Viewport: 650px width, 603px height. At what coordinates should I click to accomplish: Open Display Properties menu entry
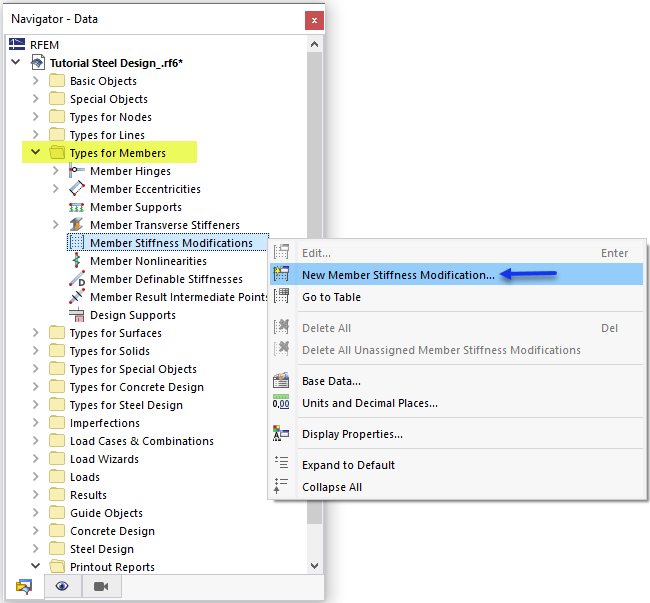(x=456, y=434)
